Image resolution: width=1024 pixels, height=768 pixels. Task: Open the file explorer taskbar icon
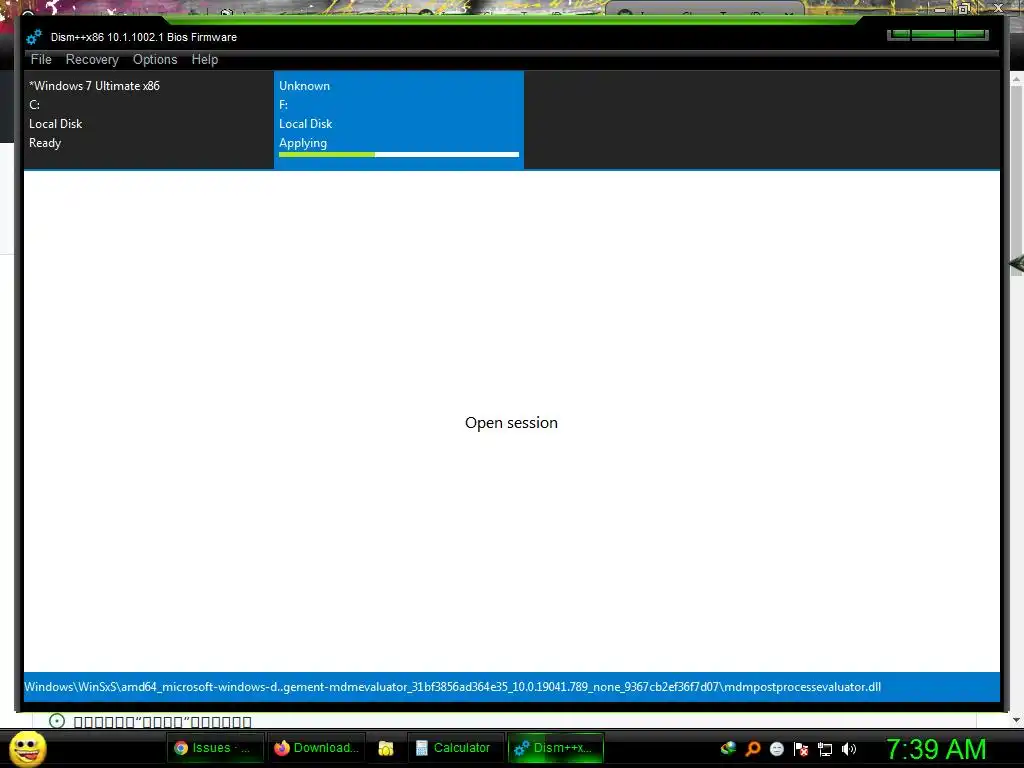pyautogui.click(x=386, y=748)
